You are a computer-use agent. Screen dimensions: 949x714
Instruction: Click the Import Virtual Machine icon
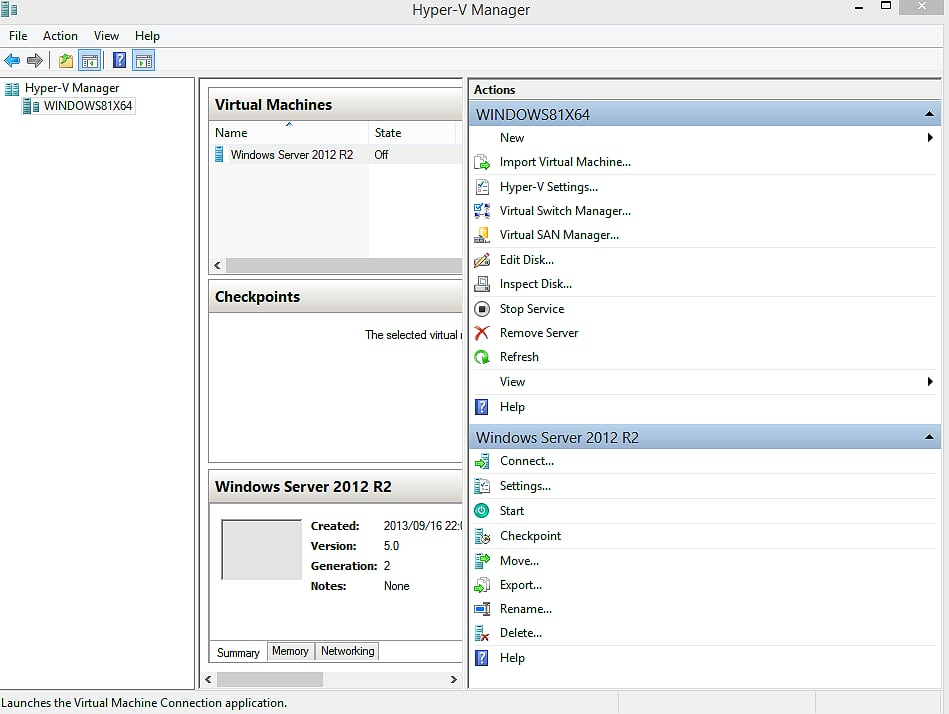click(482, 162)
